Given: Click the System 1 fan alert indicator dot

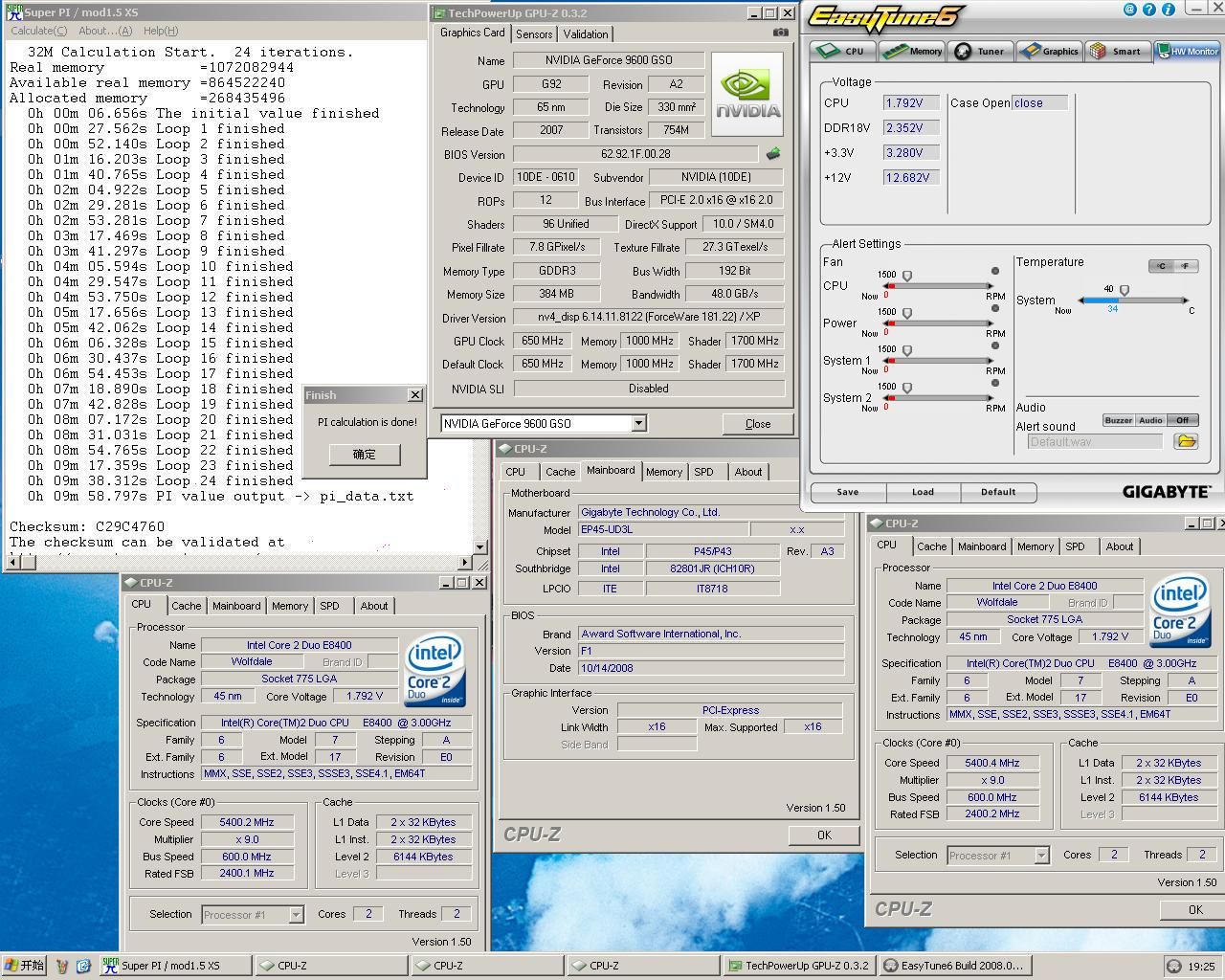Looking at the screenshot, I should [x=995, y=345].
